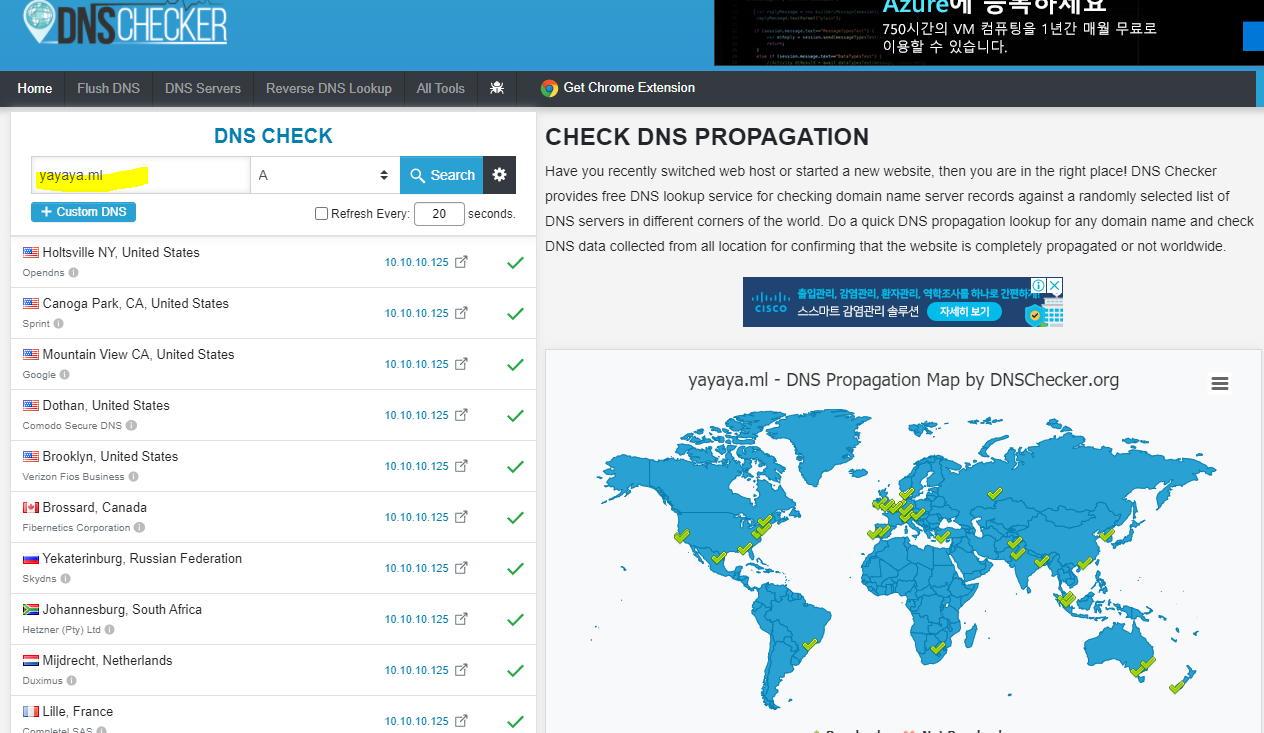The width and height of the screenshot is (1264, 733).
Task: Click the 'CHECK DNS PROPAGATION' heading
Action: [x=707, y=137]
